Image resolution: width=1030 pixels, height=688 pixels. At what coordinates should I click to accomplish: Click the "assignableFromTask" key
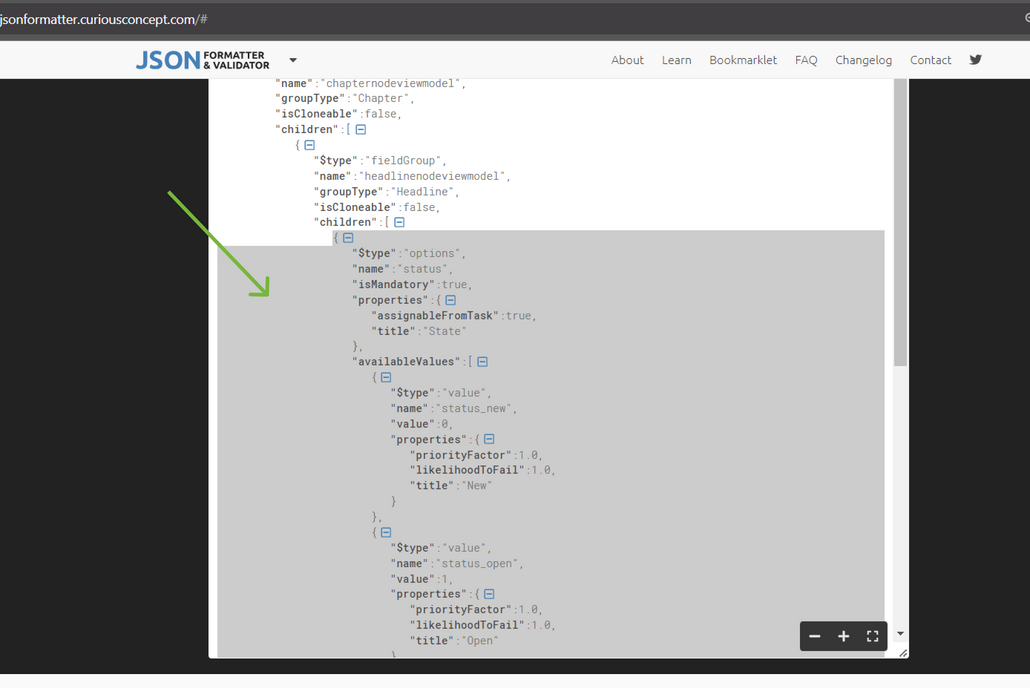point(435,315)
